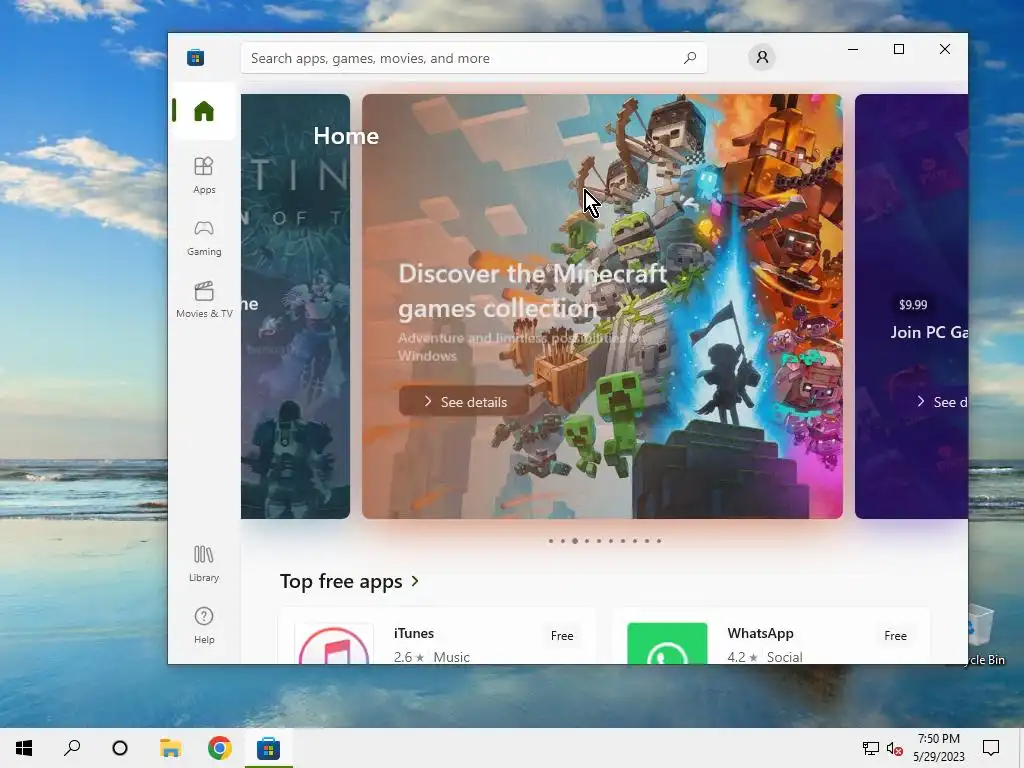The height and width of the screenshot is (768, 1024).
Task: Click See details on Minecraft banner
Action: pos(464,402)
